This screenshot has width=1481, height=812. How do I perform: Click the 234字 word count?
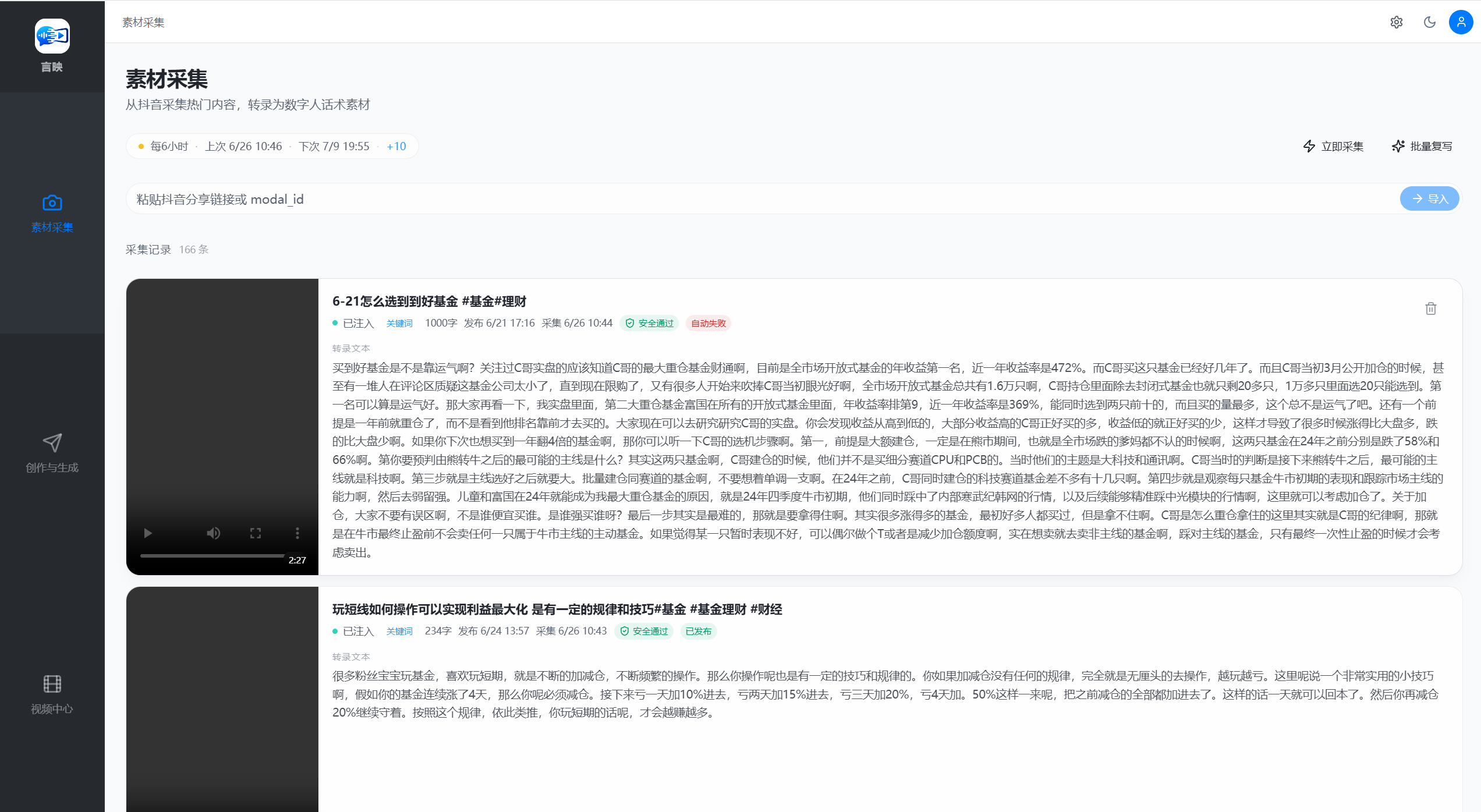click(438, 631)
